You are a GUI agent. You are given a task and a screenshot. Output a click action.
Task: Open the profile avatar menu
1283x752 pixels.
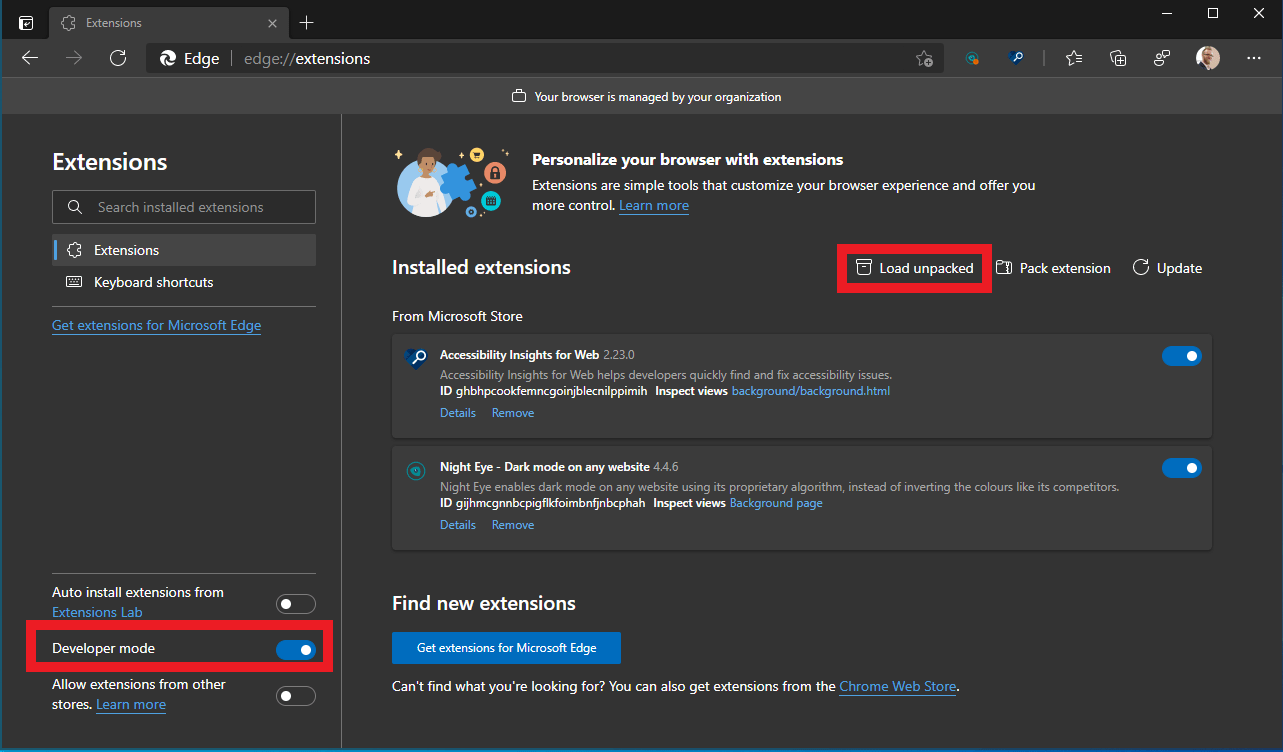[x=1208, y=58]
